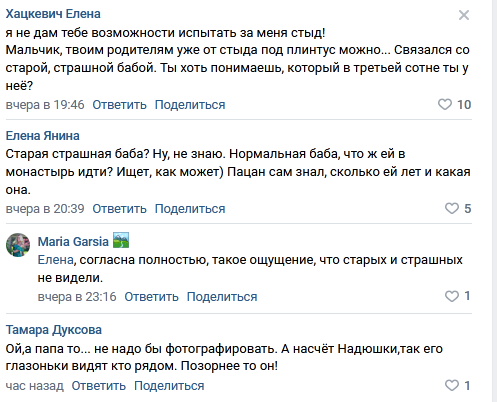The height and width of the screenshot is (402, 497).
Task: Like Тамара Дуксова's comment with heart icon
Action: click(x=452, y=386)
